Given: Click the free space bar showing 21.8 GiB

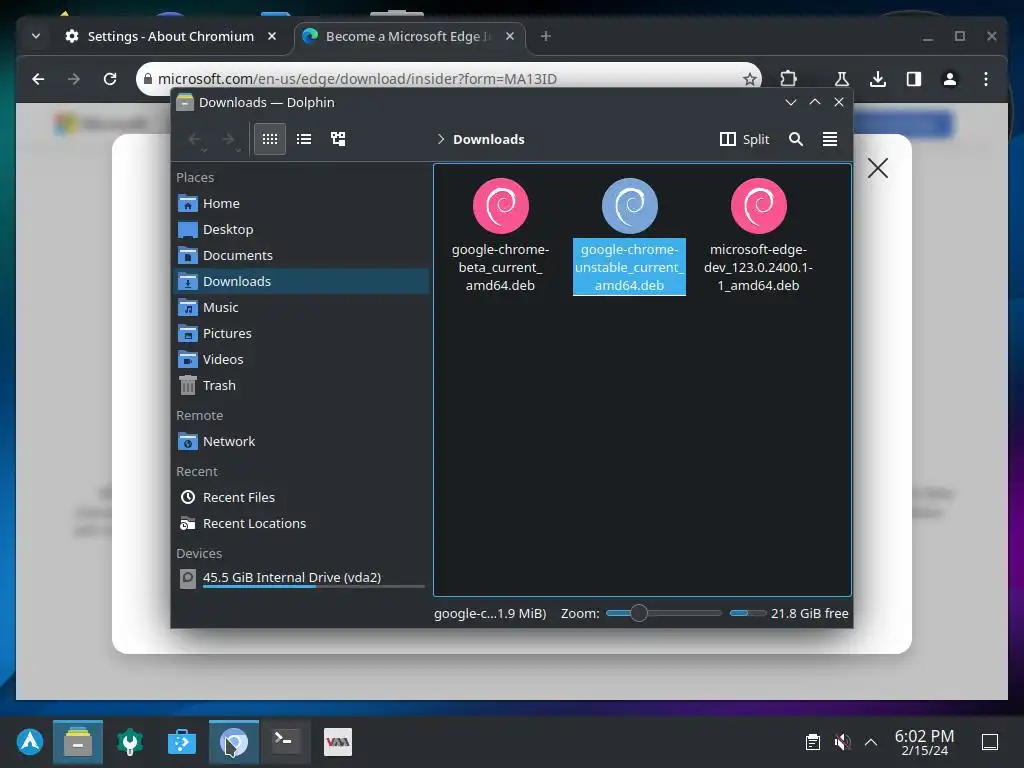Looking at the screenshot, I should click(x=748, y=613).
